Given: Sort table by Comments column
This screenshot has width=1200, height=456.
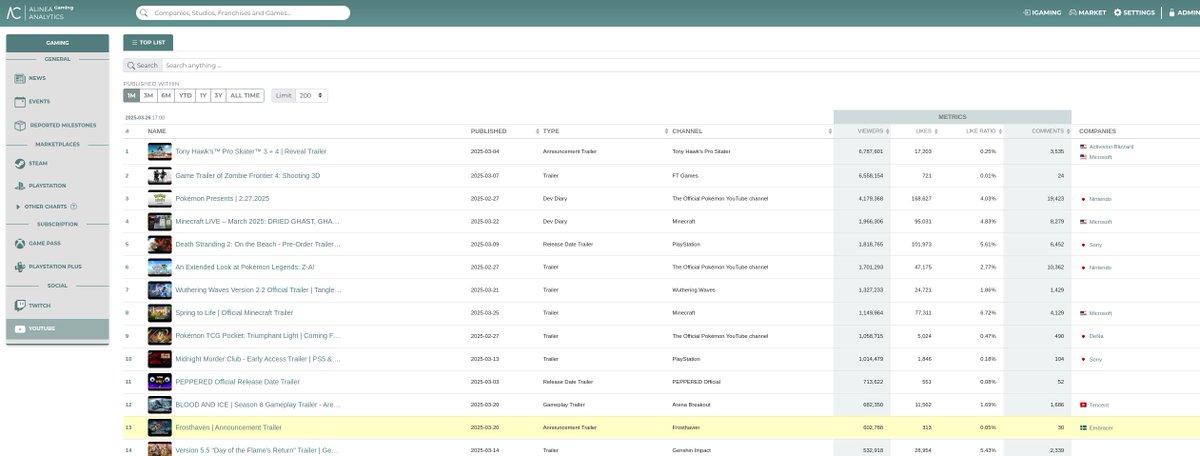Looking at the screenshot, I should click(x=1066, y=131).
